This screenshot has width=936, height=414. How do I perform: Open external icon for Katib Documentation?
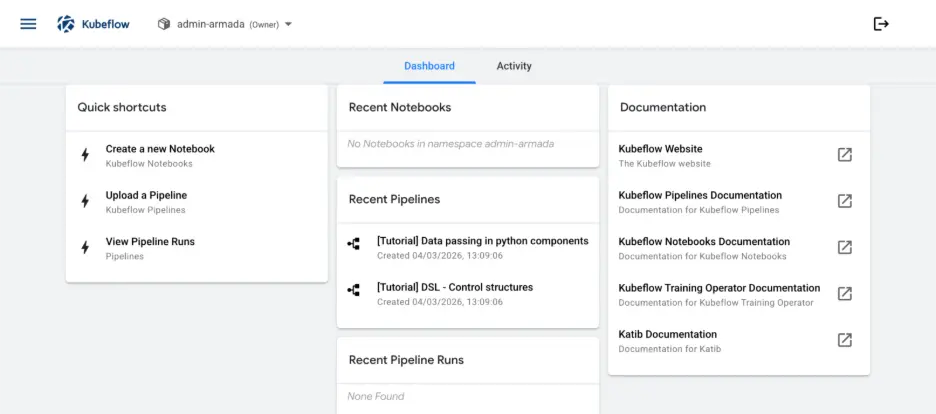click(845, 340)
